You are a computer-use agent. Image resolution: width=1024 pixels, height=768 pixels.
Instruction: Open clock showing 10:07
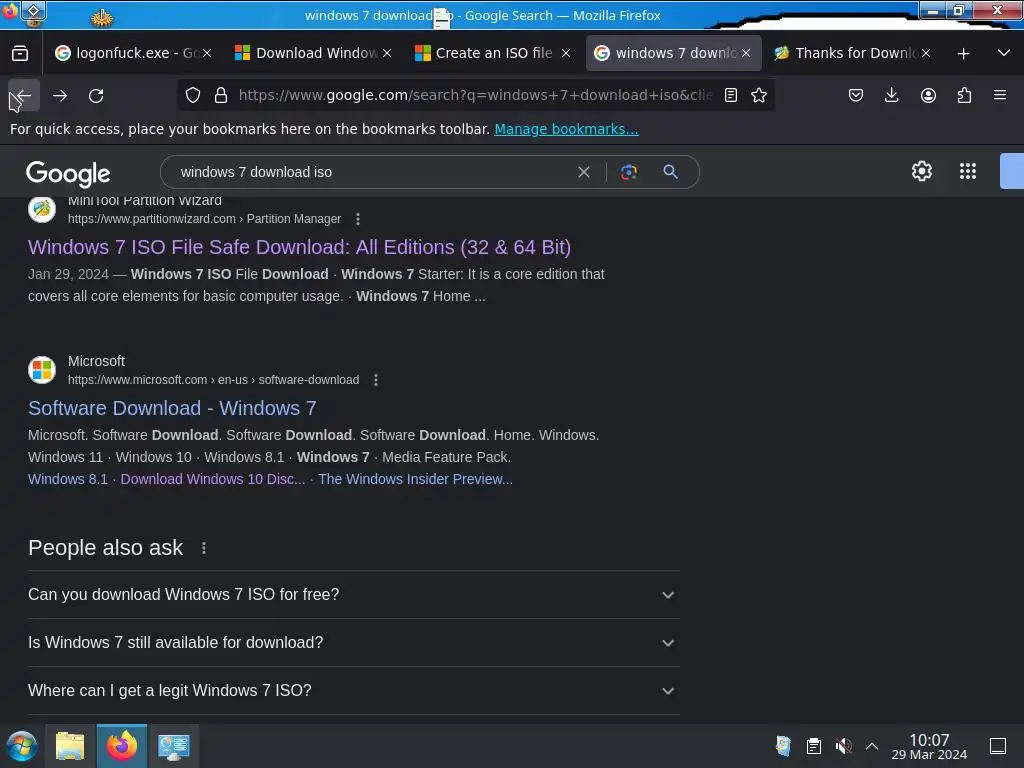(x=929, y=746)
